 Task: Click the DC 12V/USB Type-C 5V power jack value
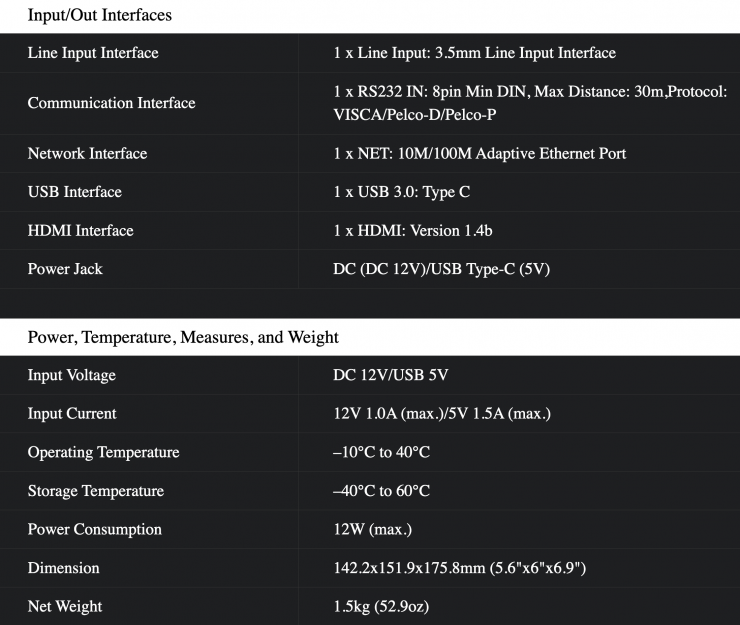coord(442,269)
